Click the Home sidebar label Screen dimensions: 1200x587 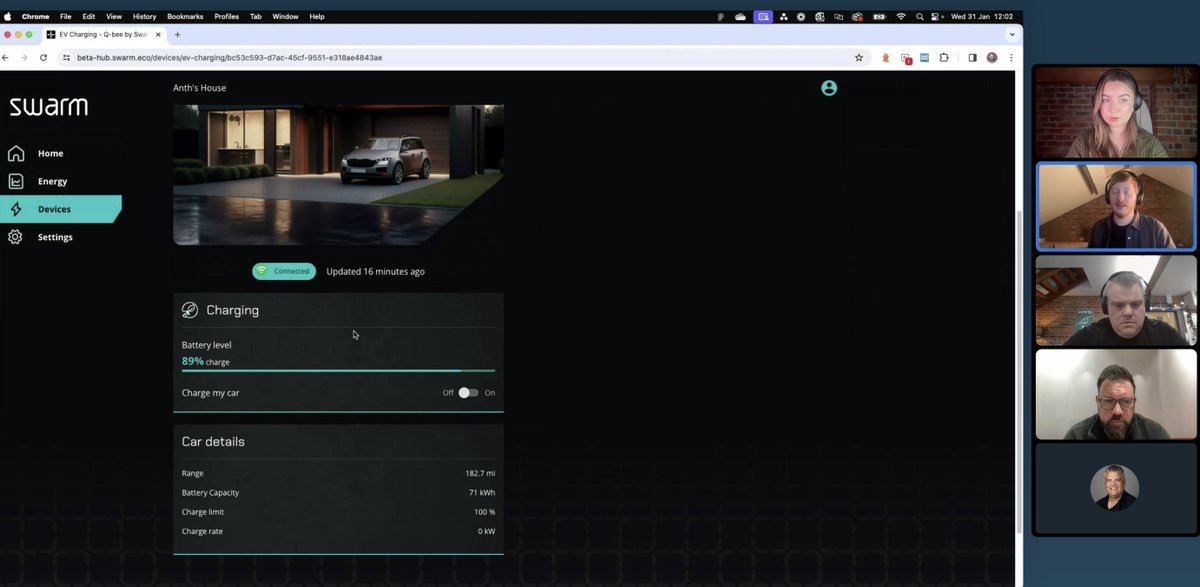[50, 153]
